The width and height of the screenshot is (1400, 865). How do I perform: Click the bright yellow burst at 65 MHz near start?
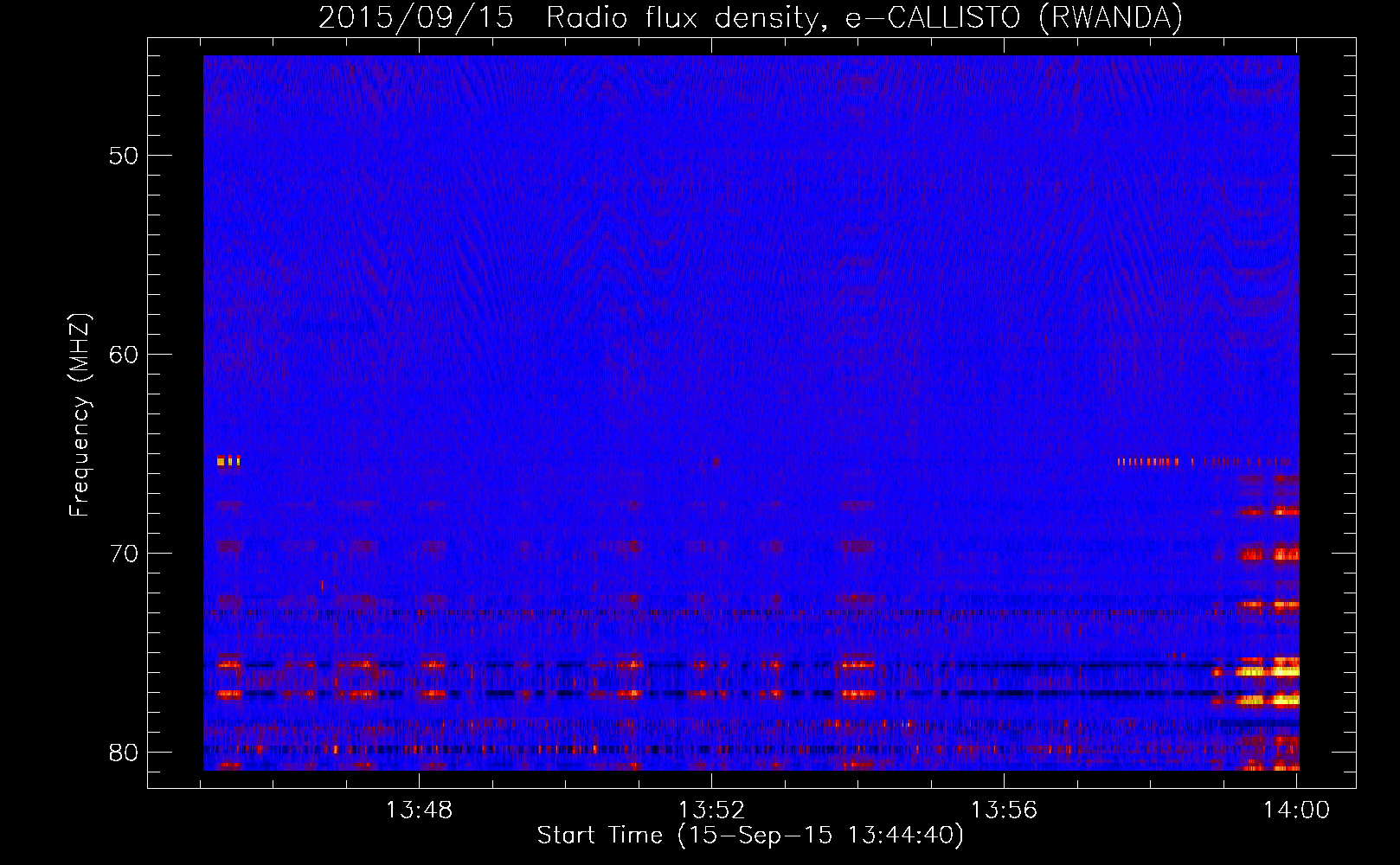point(228,461)
